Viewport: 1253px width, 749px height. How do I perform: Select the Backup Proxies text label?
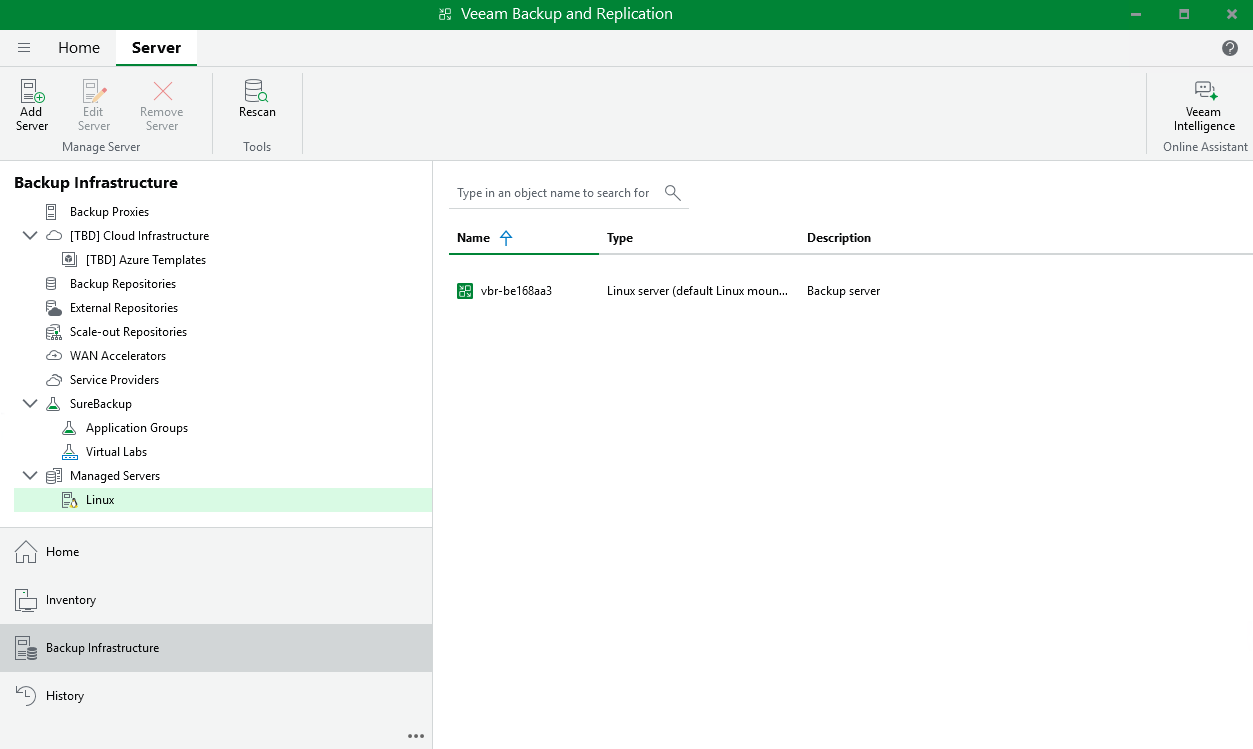(x=109, y=212)
